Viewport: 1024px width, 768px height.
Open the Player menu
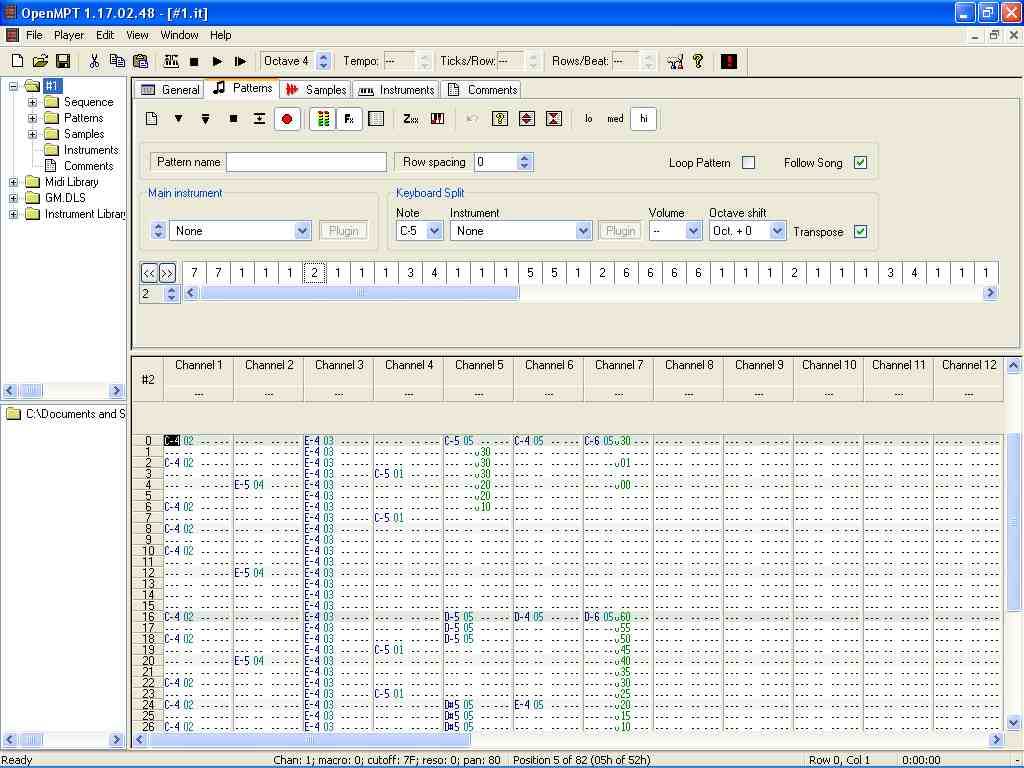pyautogui.click(x=69, y=35)
